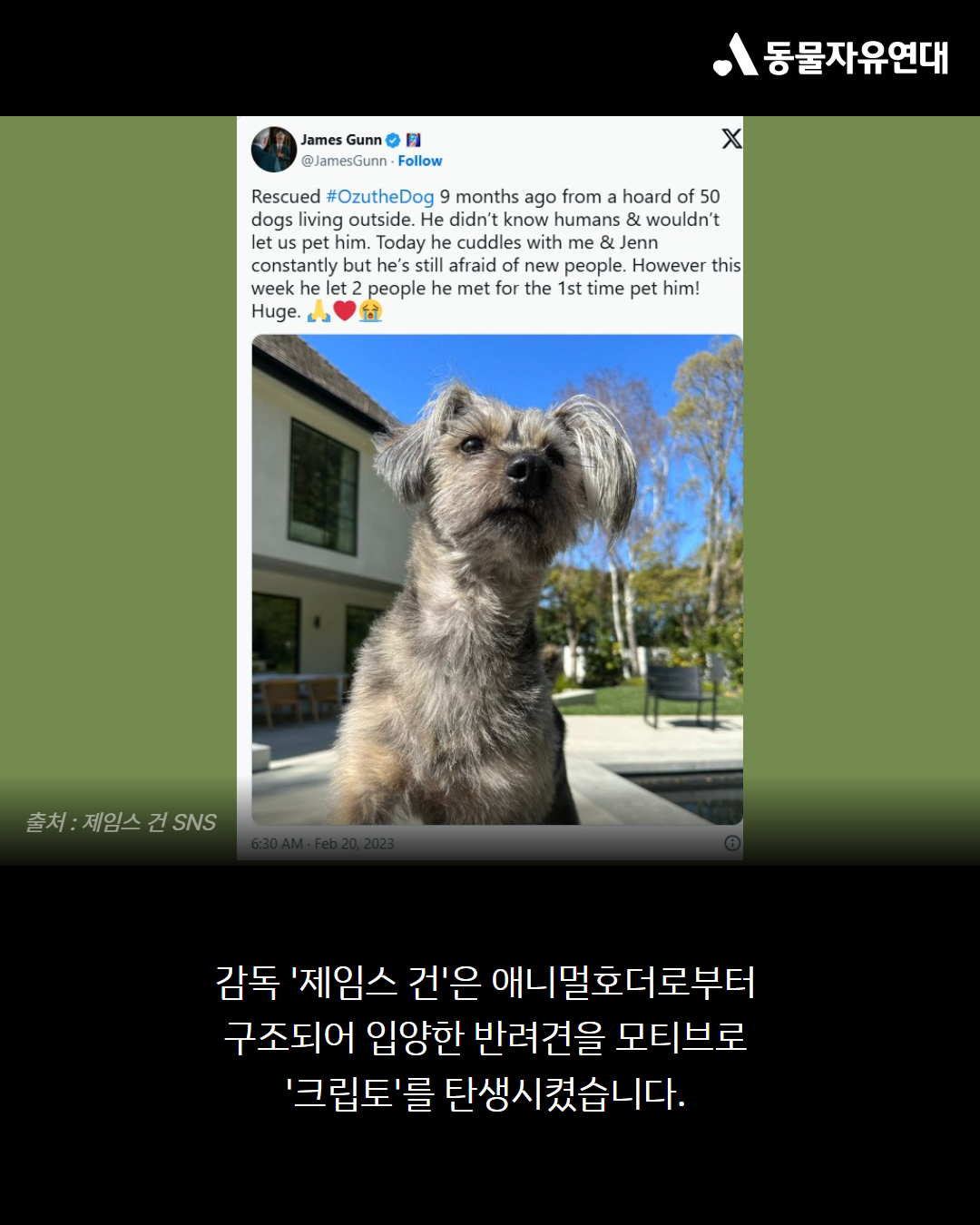The image size is (980, 1225).
Task: Click the caption line starting with 감독 '제임스 건'
Action: tap(485, 983)
